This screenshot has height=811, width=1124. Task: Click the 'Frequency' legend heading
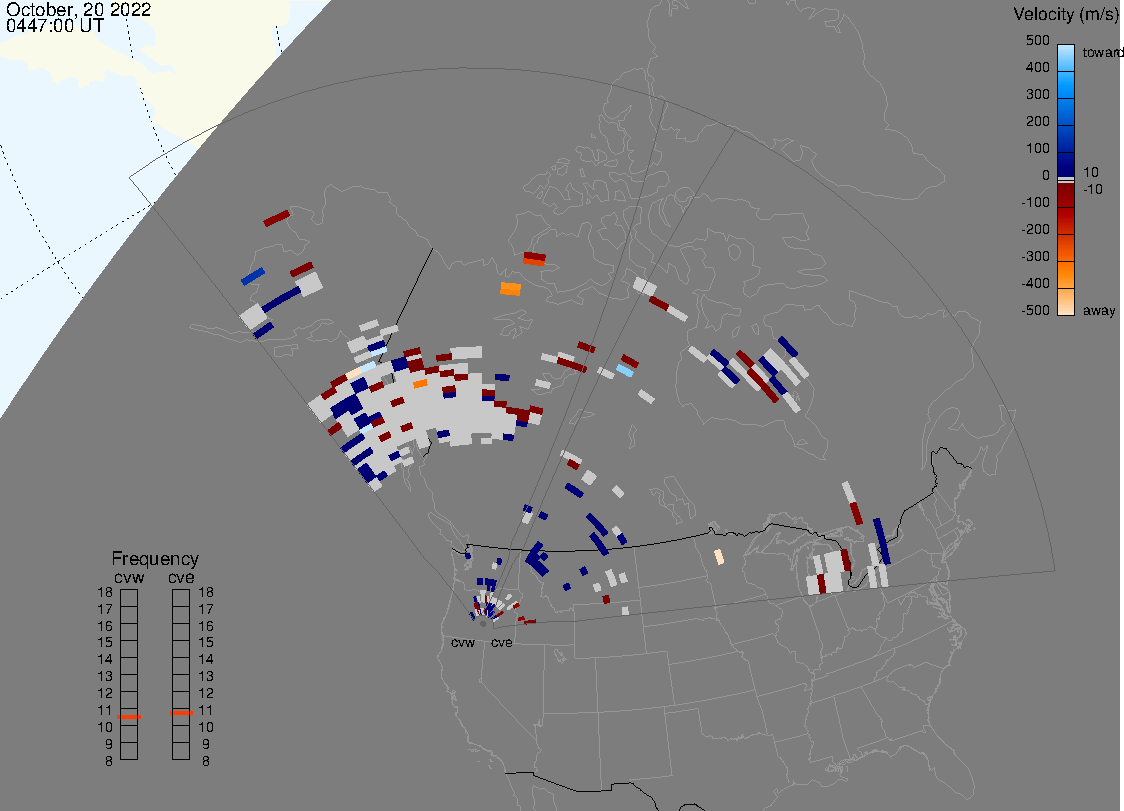point(155,559)
